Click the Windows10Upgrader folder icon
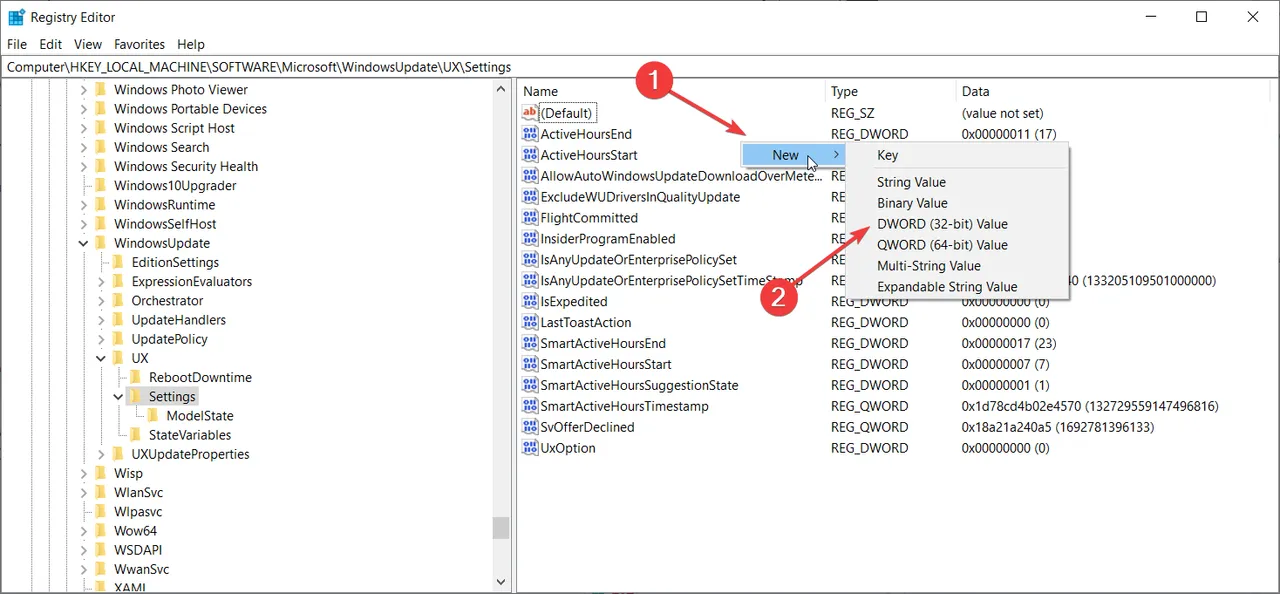The image size is (1280, 594). 100,185
